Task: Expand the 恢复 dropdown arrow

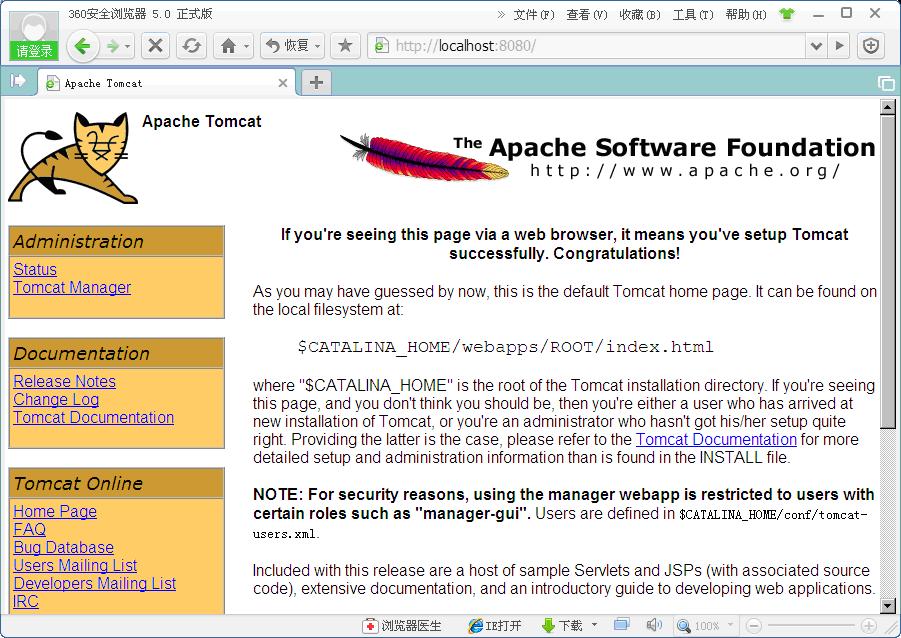Action: pyautogui.click(x=318, y=46)
